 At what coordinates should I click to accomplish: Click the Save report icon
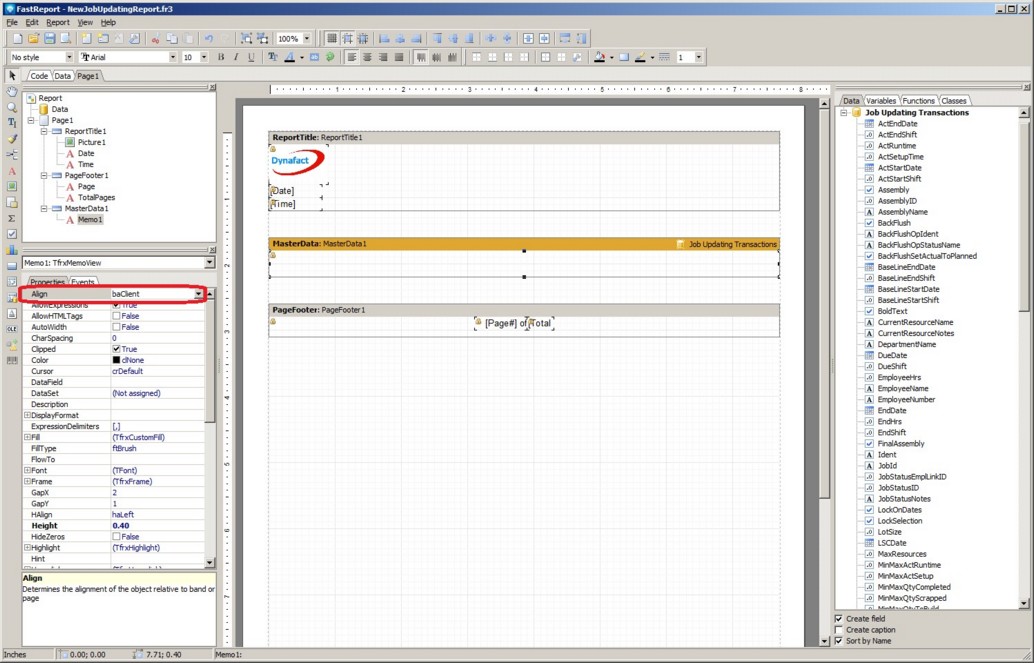49,38
